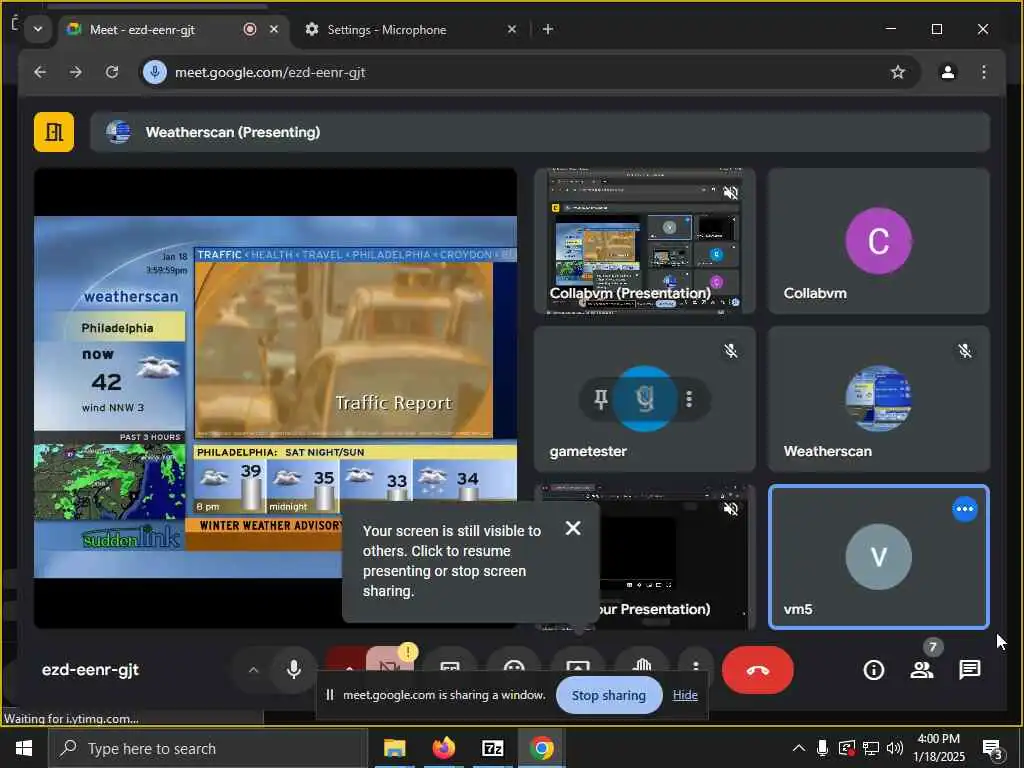
Task: Select the Weatherscan participant tile
Action: click(x=878, y=399)
